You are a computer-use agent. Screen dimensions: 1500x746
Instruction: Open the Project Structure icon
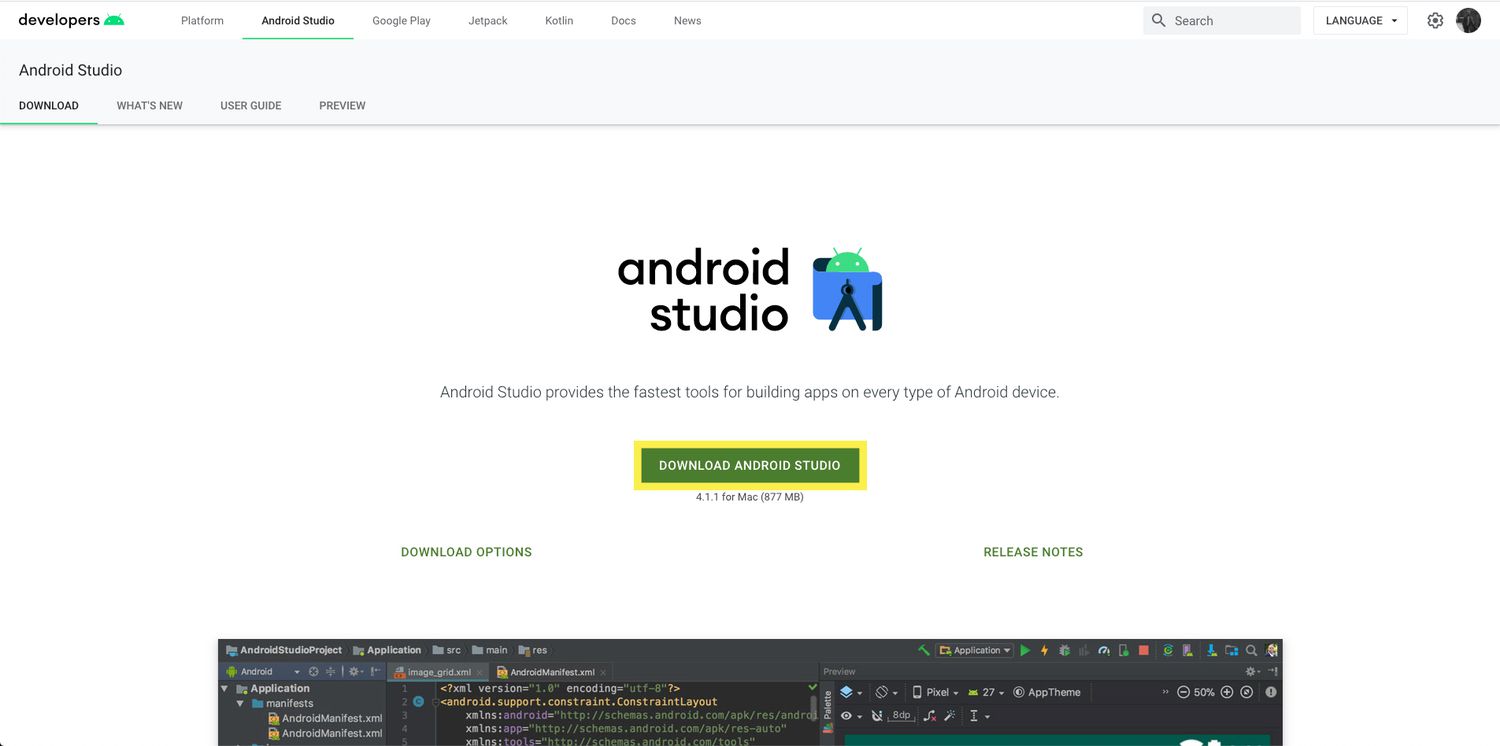(x=1232, y=650)
